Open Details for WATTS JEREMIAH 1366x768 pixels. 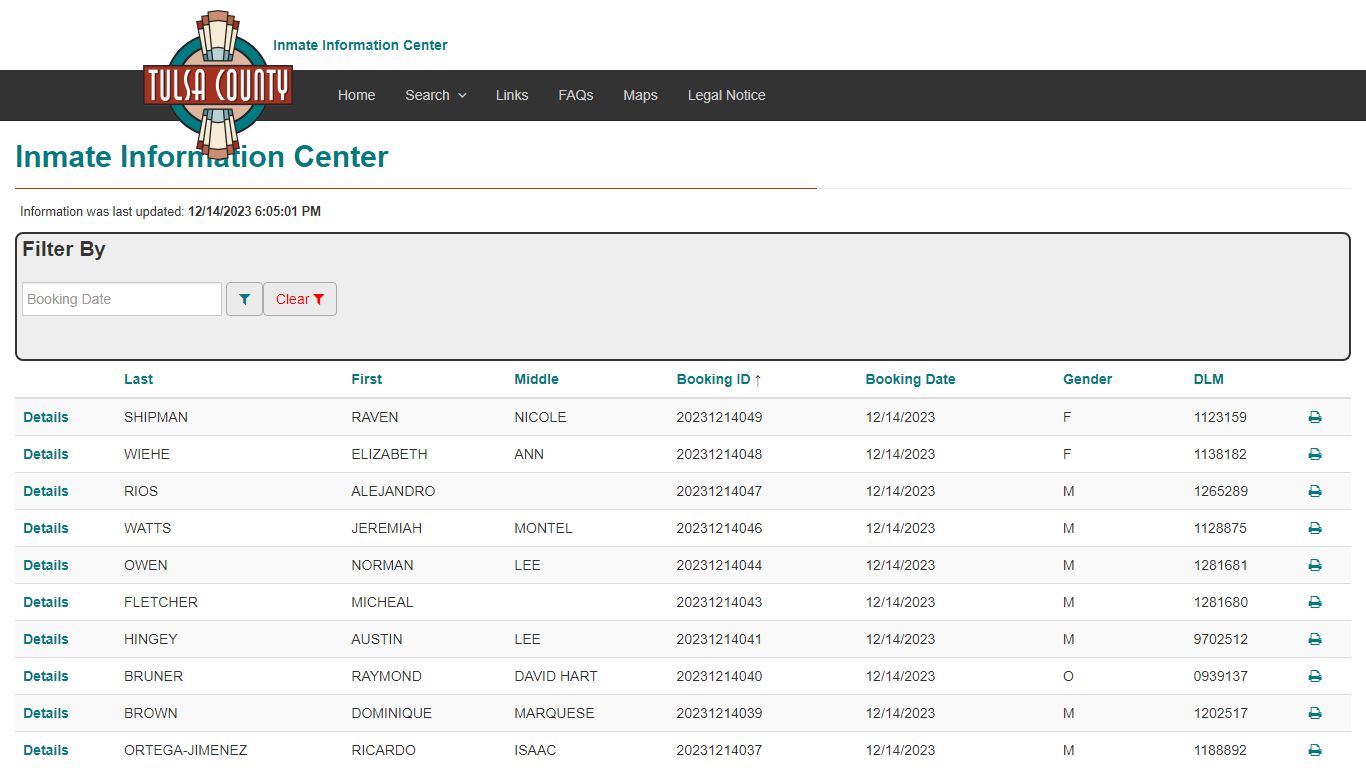(46, 528)
